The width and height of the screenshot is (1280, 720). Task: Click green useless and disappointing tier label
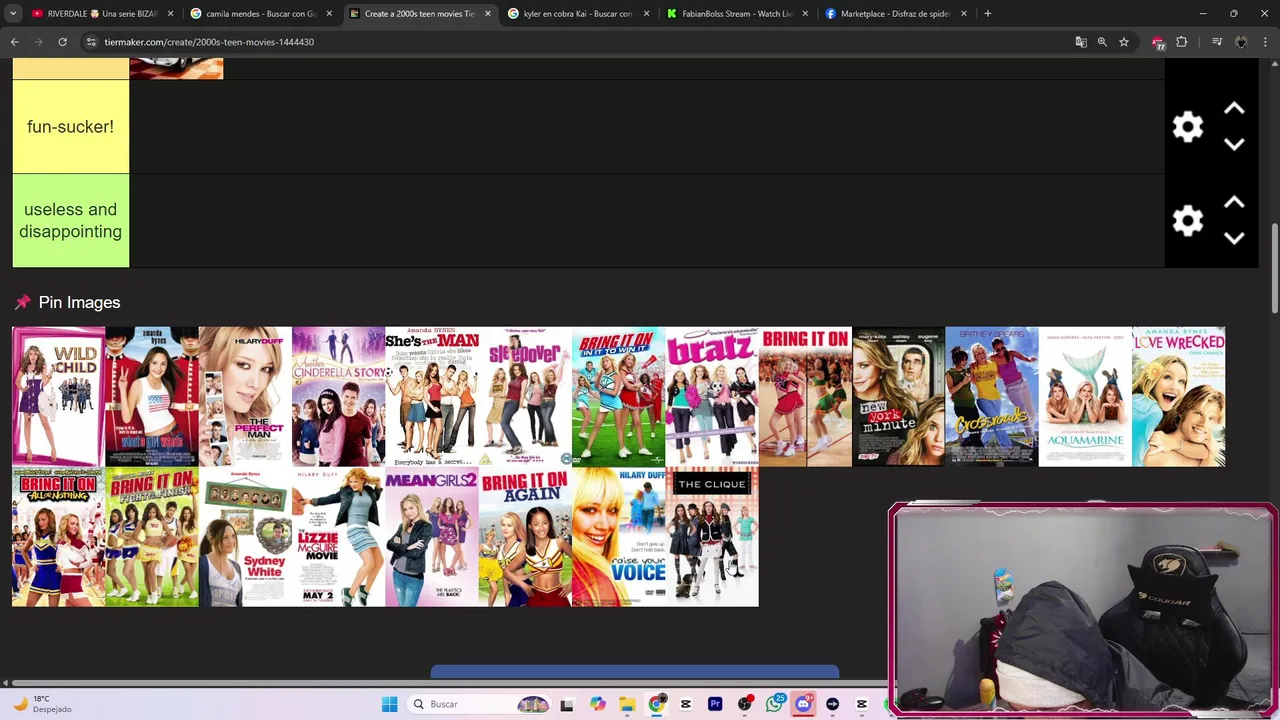point(70,221)
